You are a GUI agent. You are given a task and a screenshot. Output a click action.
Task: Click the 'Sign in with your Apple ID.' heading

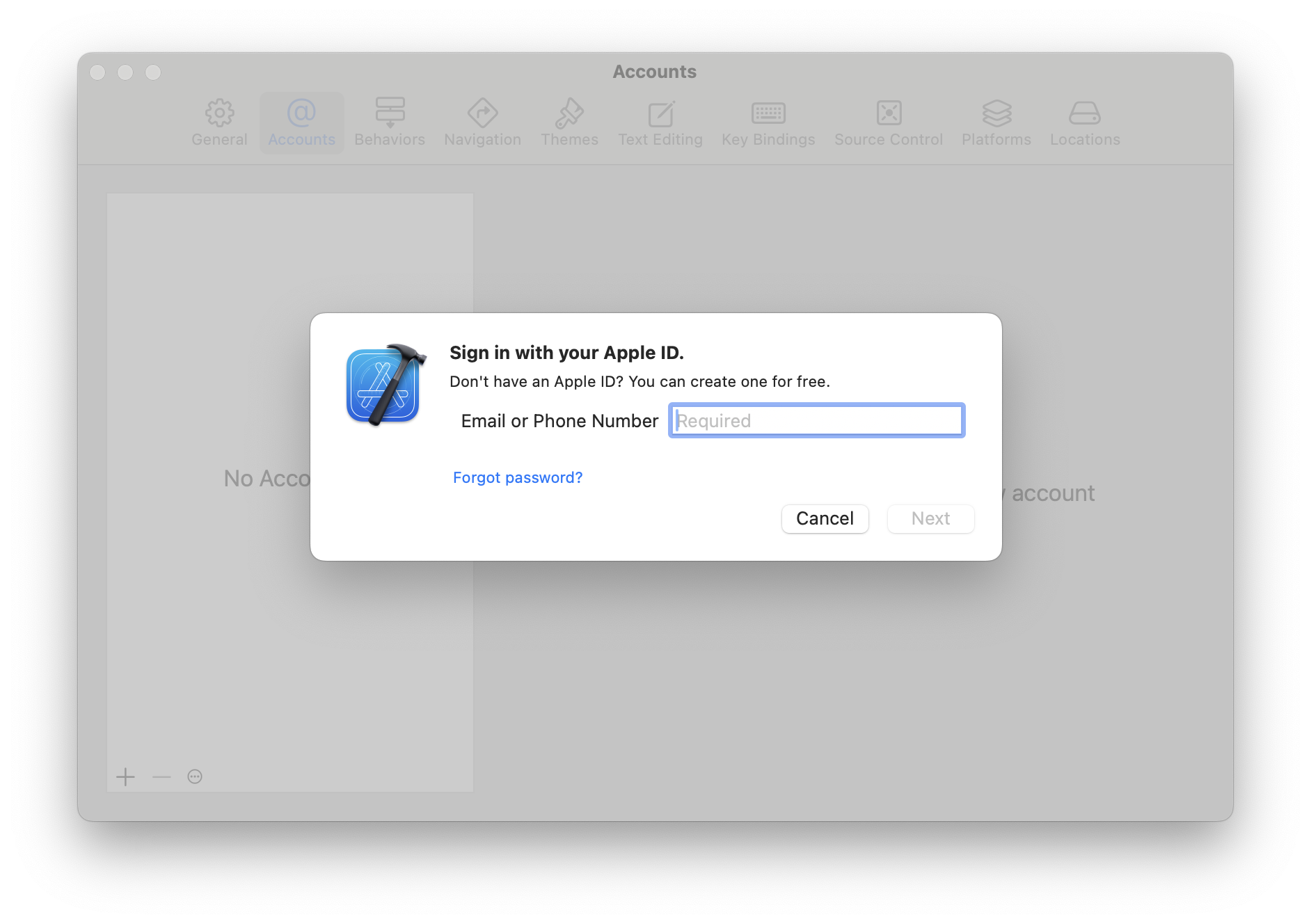tap(566, 353)
